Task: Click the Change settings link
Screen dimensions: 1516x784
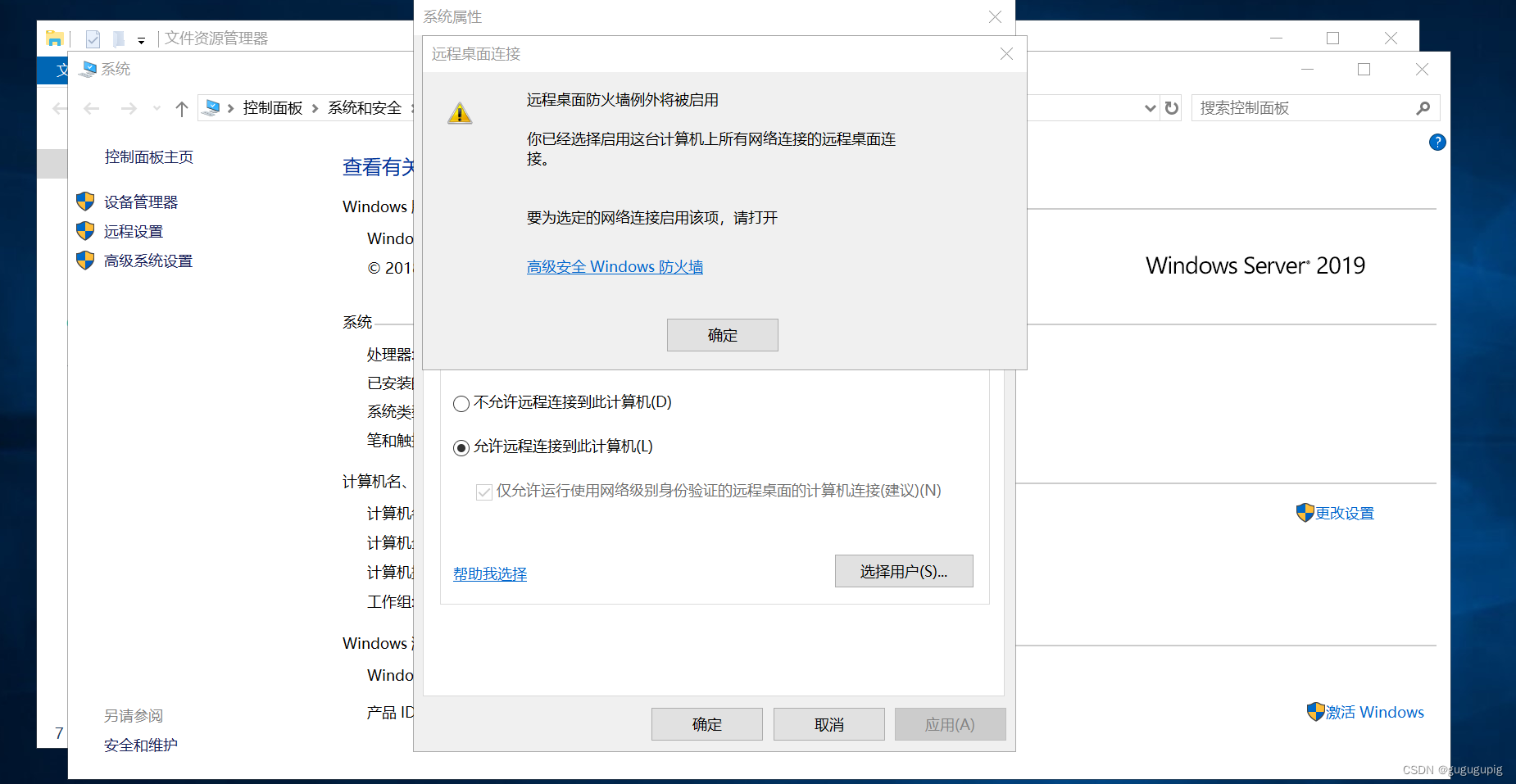Action: 1345,514
